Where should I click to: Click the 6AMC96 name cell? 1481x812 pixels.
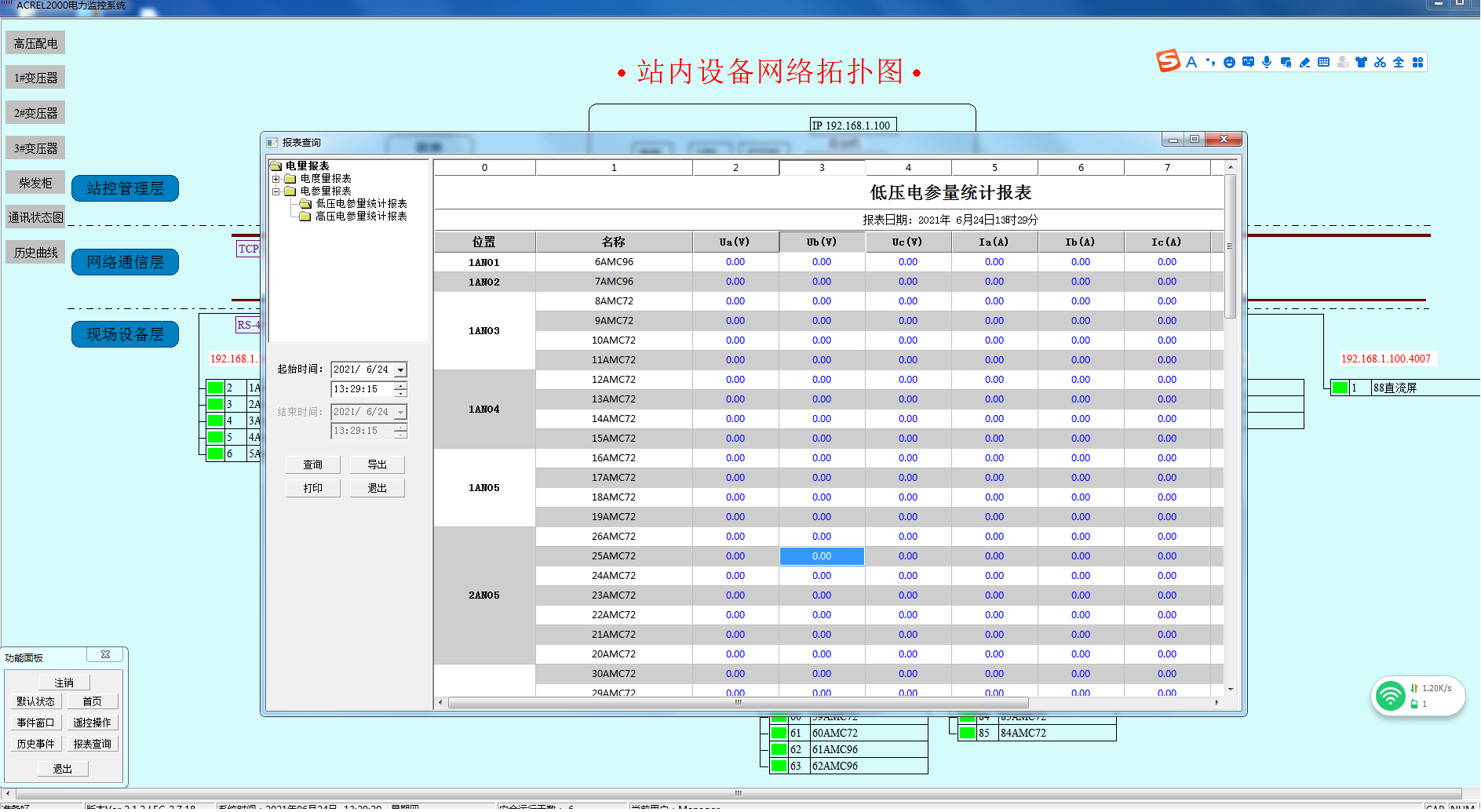click(x=614, y=262)
